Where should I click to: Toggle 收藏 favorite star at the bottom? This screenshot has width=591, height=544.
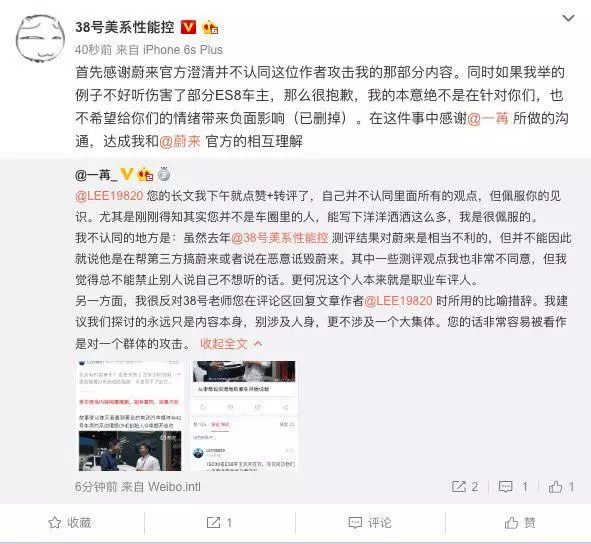click(70, 523)
